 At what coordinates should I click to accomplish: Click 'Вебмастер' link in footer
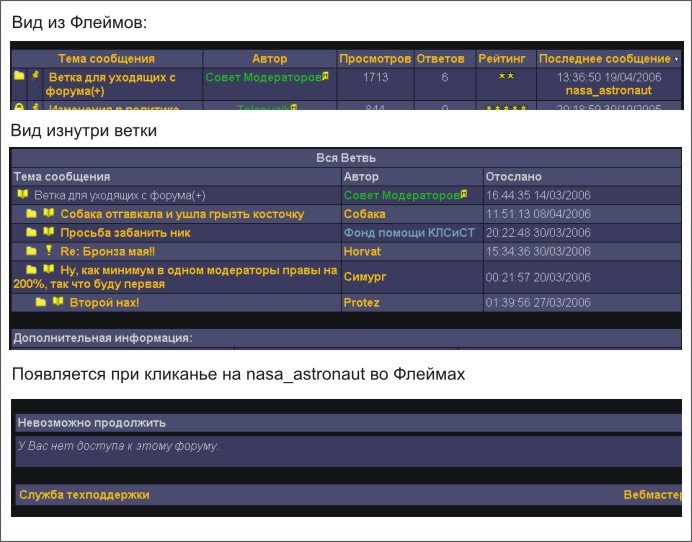[650, 494]
